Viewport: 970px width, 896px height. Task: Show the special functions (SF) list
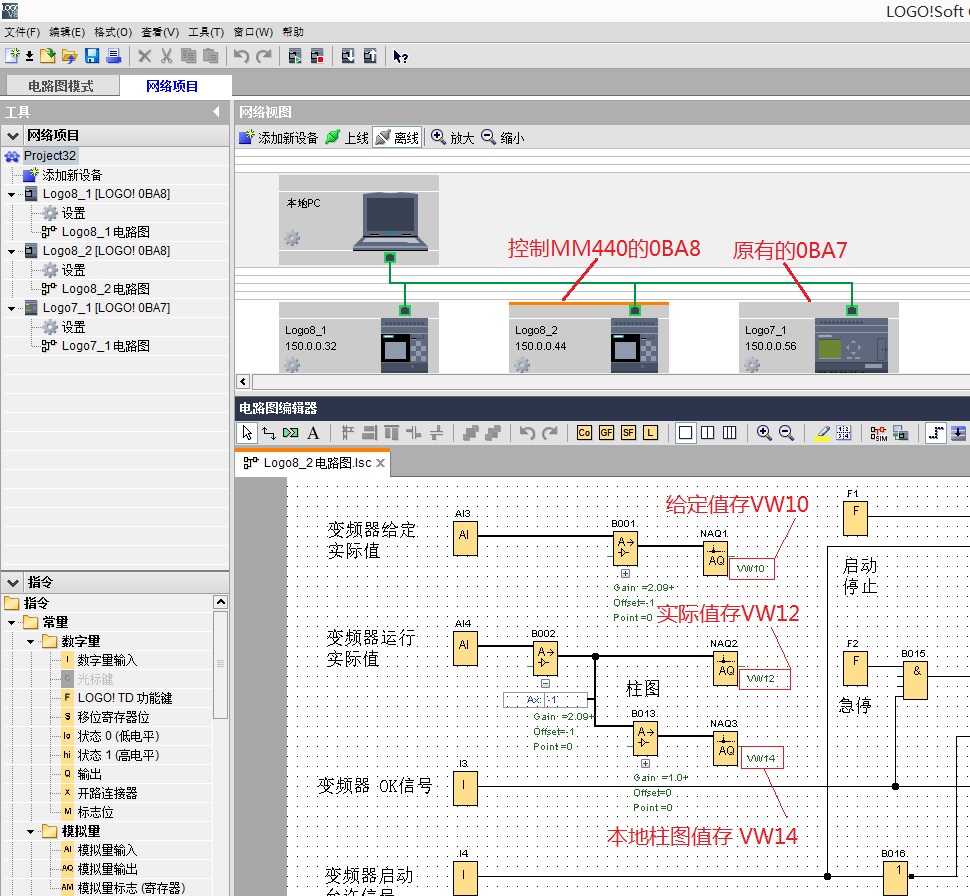(x=628, y=433)
